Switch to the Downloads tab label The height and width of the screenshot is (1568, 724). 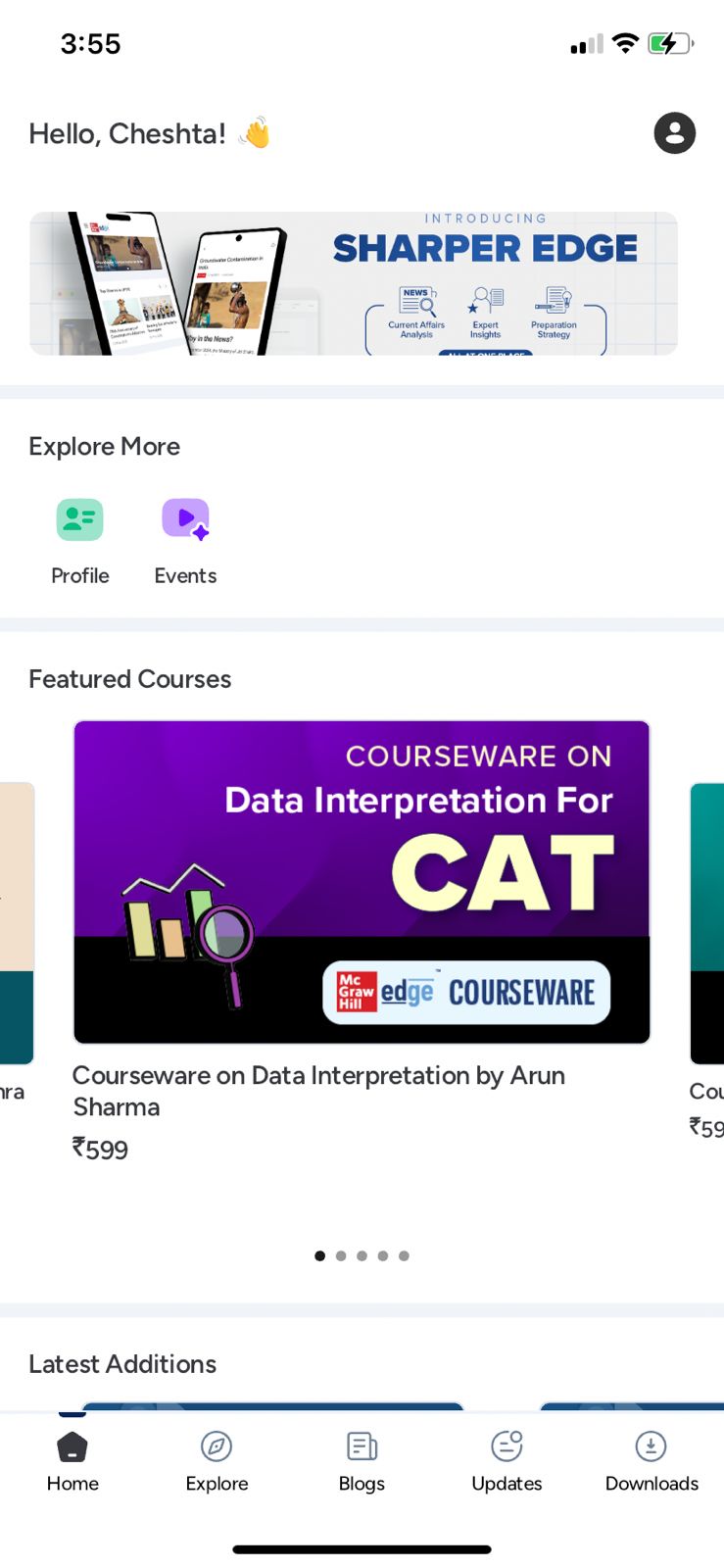(652, 1484)
